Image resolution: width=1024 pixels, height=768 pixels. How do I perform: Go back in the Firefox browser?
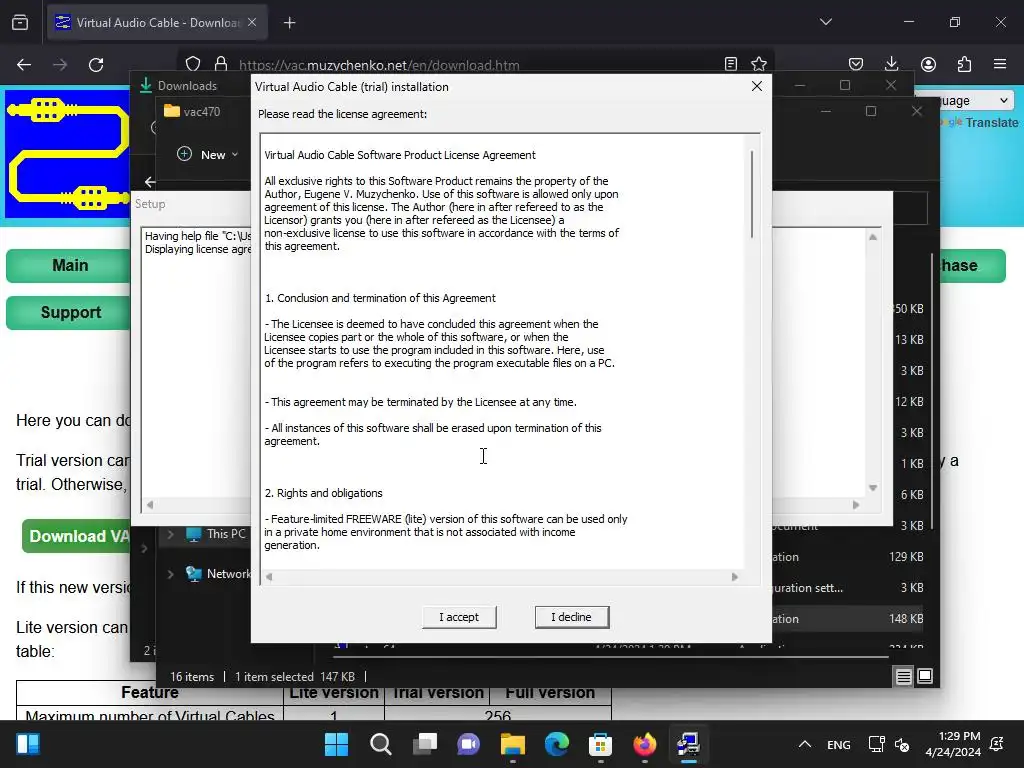point(24,64)
